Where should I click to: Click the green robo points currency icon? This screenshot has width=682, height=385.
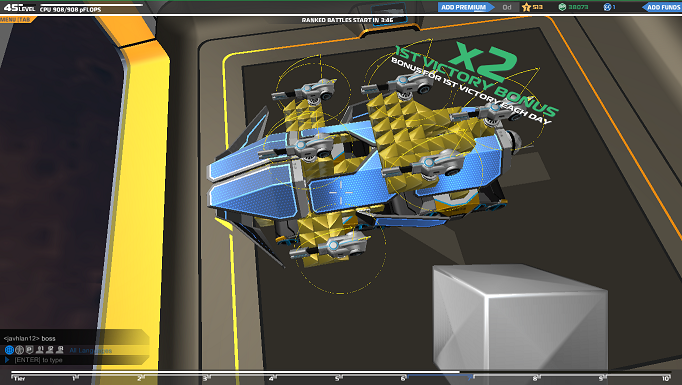(562, 7)
